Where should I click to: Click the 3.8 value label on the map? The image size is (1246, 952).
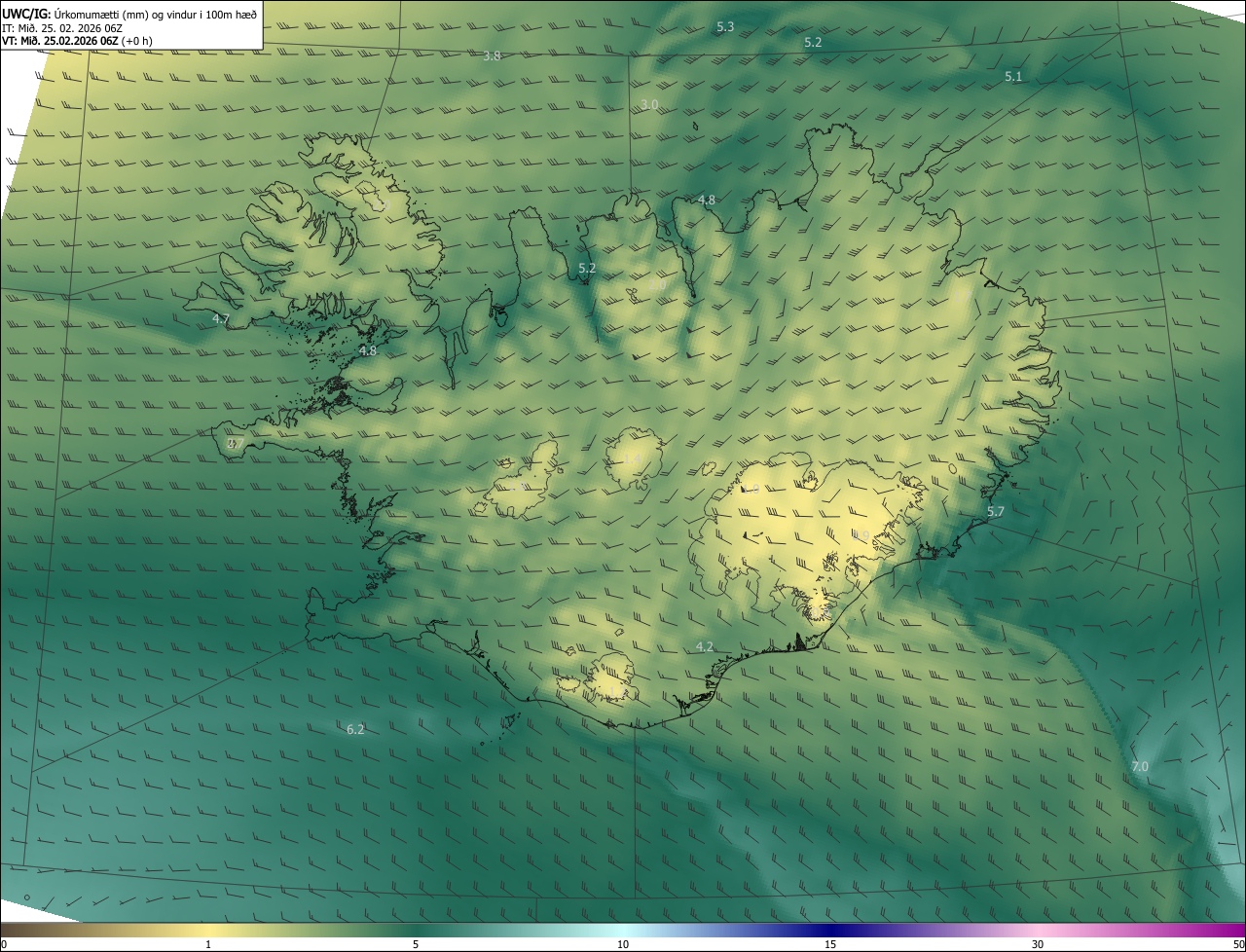pos(493,56)
